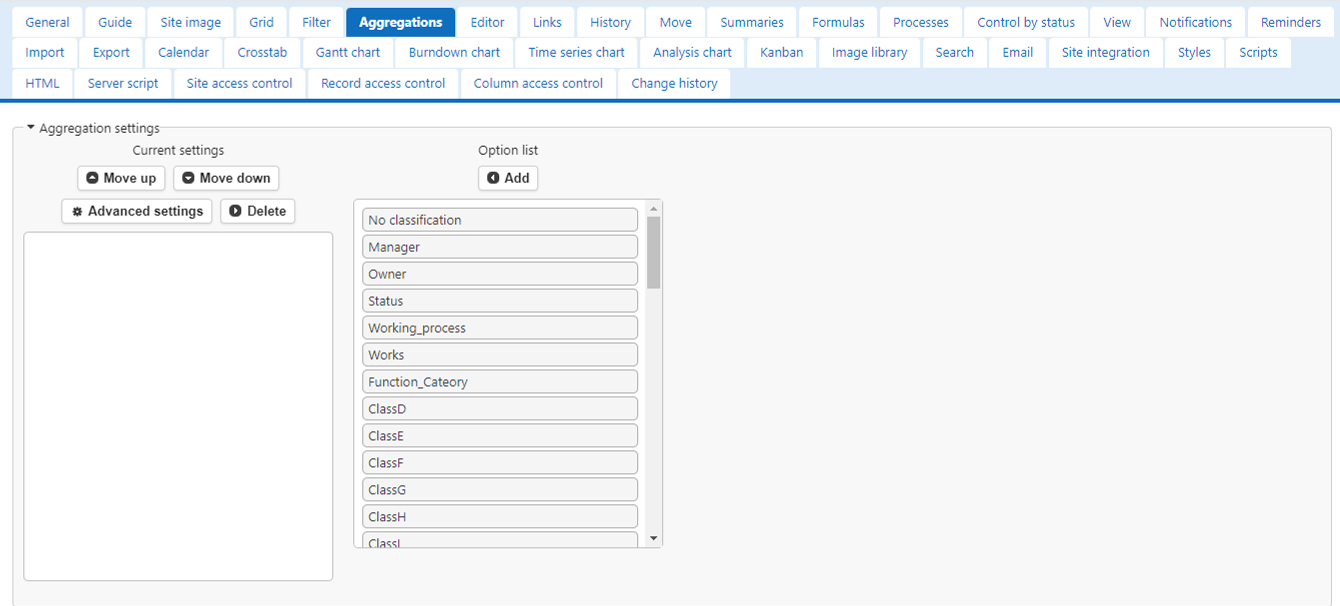The image size is (1340, 606).
Task: Open the Kanban tab
Action: pyautogui.click(x=782, y=52)
